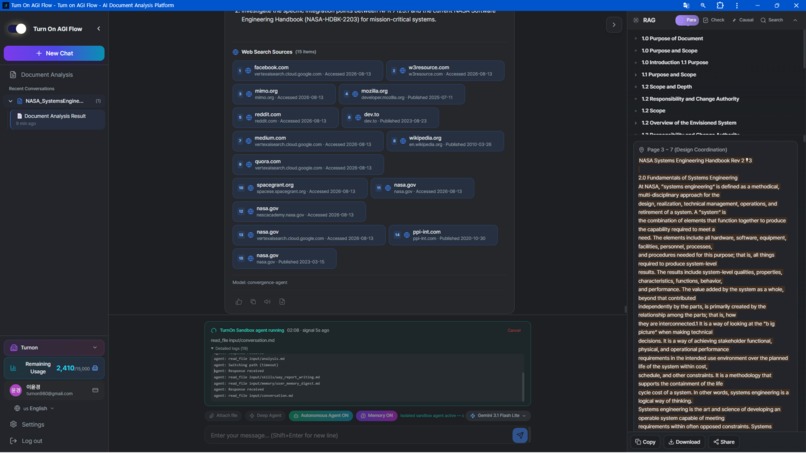This screenshot has width=806, height=453.
Task: Open the us English language dropdown
Action: 34,408
